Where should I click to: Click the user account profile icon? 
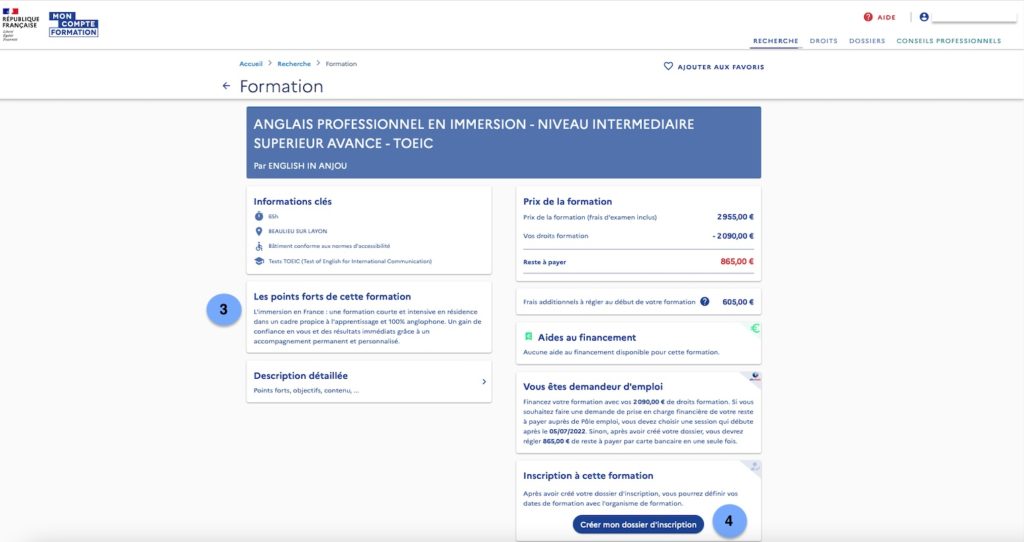924,17
